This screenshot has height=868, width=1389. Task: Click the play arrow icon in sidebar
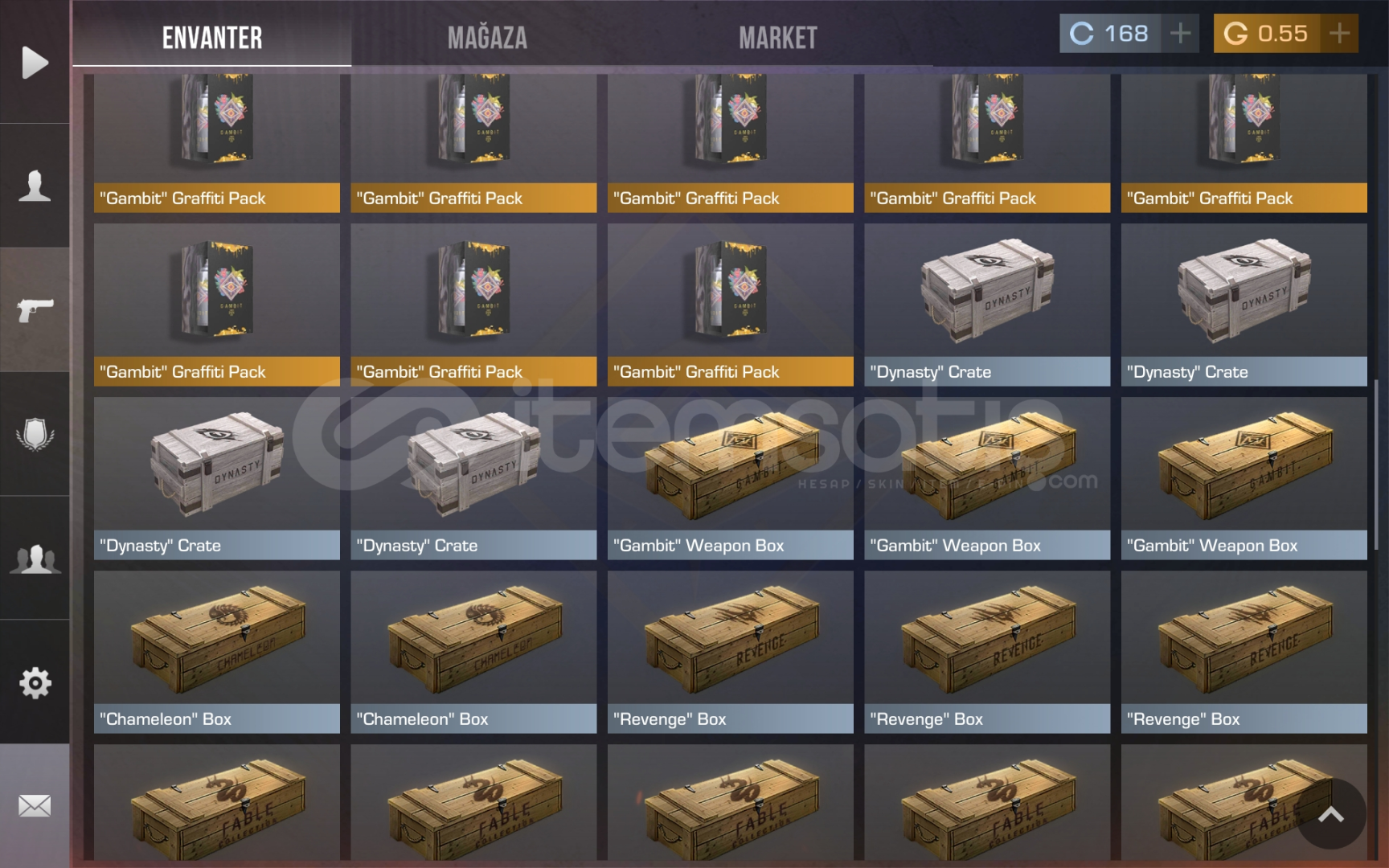(35, 63)
